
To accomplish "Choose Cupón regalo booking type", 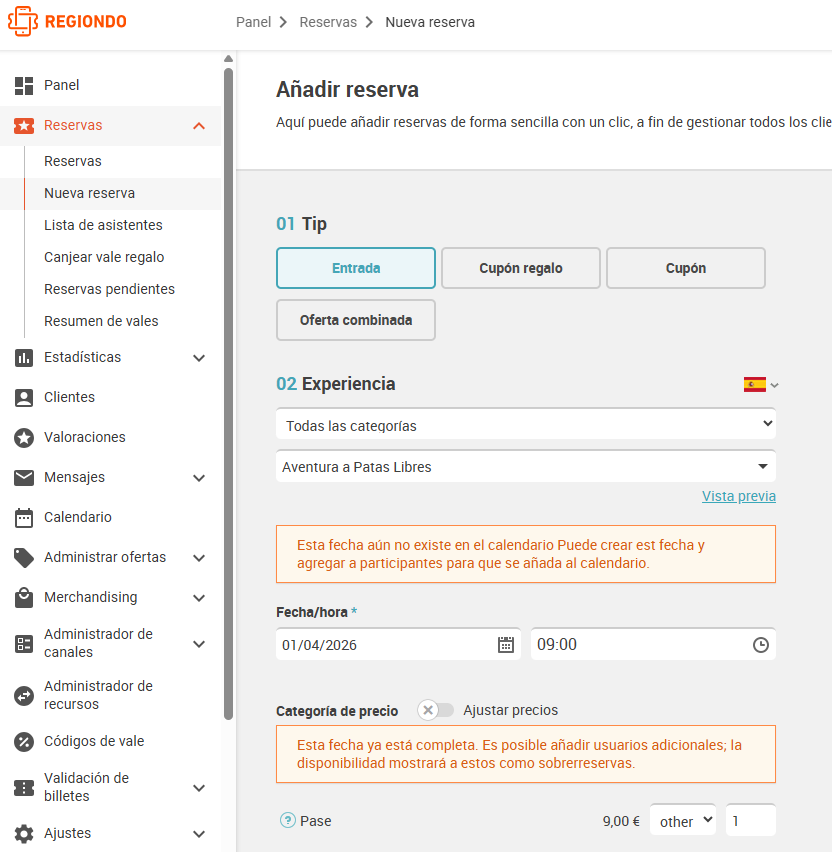I will point(521,268).
